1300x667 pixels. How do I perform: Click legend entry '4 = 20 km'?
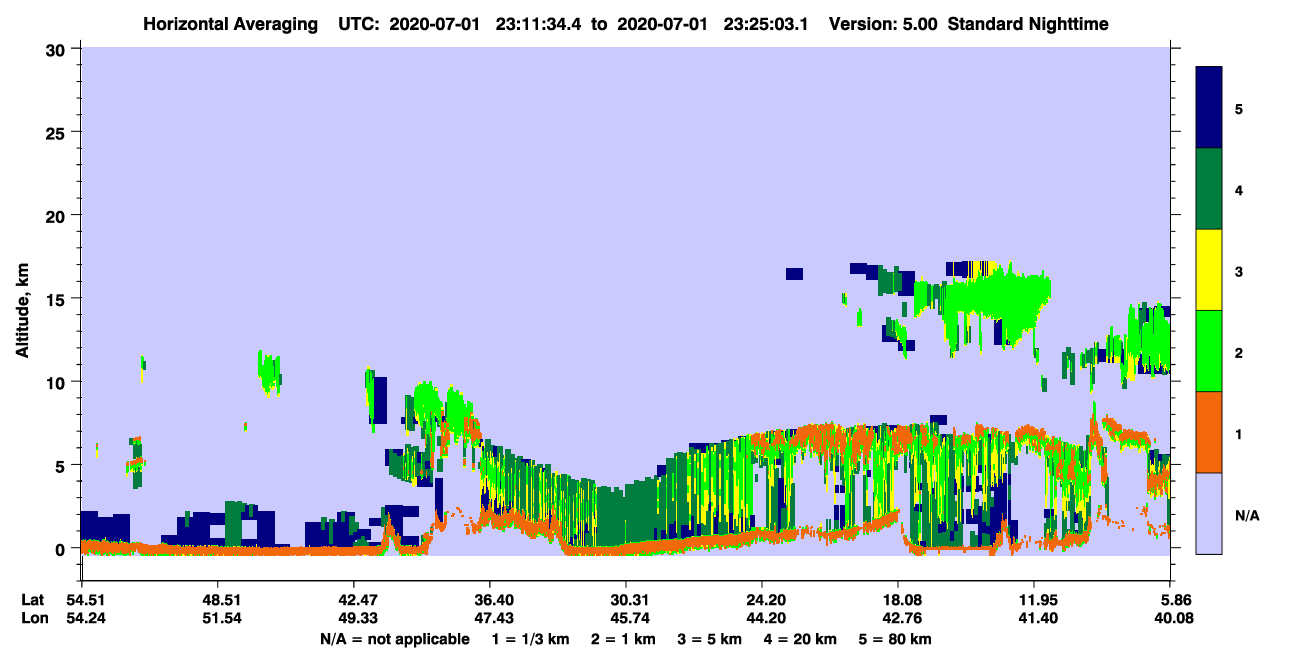click(800, 639)
